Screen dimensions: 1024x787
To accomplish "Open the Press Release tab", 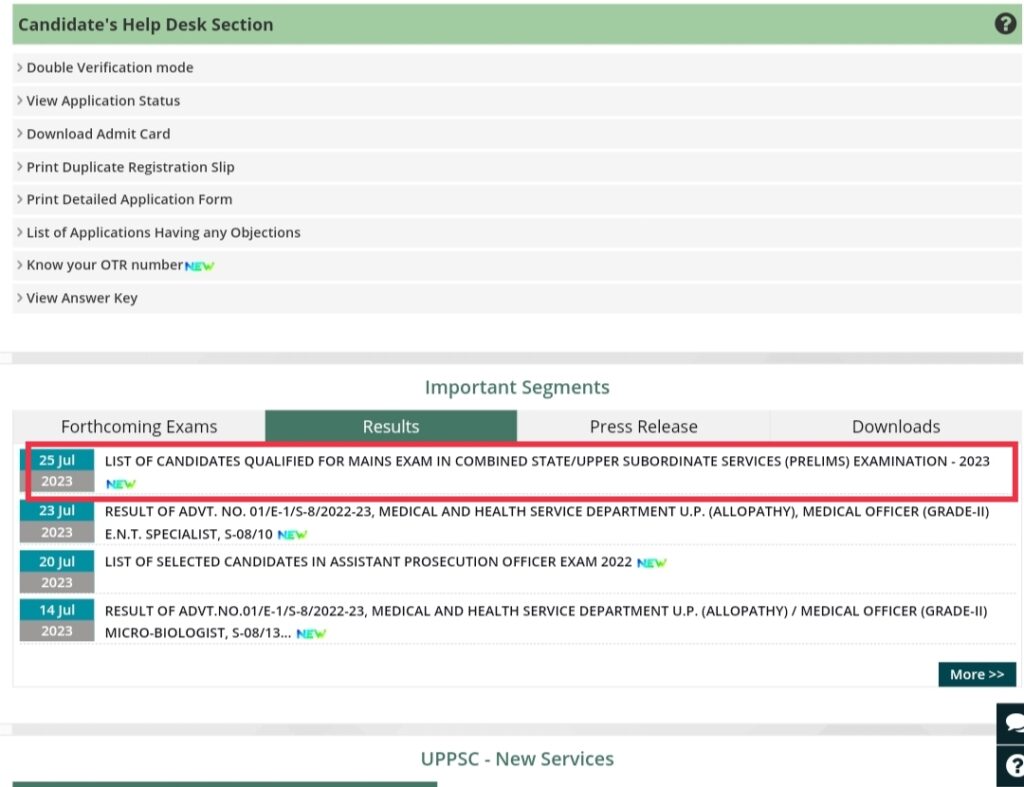I will point(643,426).
